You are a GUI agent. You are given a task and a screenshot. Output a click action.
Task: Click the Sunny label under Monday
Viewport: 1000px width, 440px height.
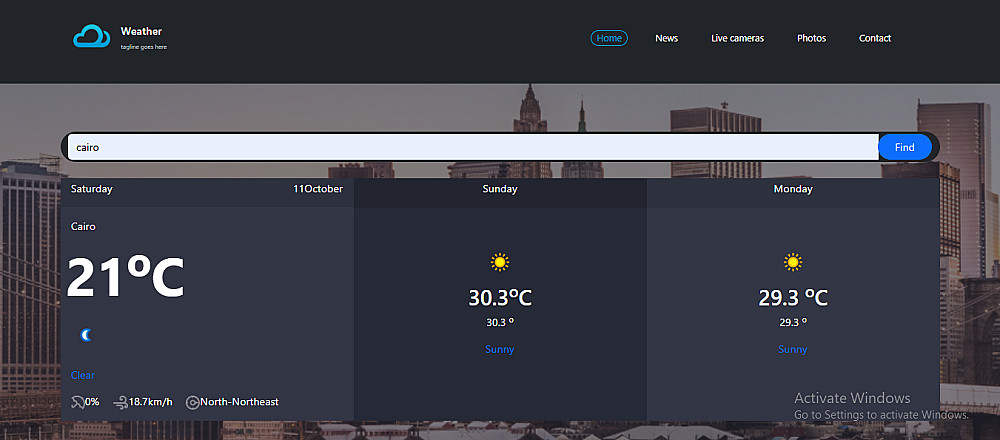(793, 349)
